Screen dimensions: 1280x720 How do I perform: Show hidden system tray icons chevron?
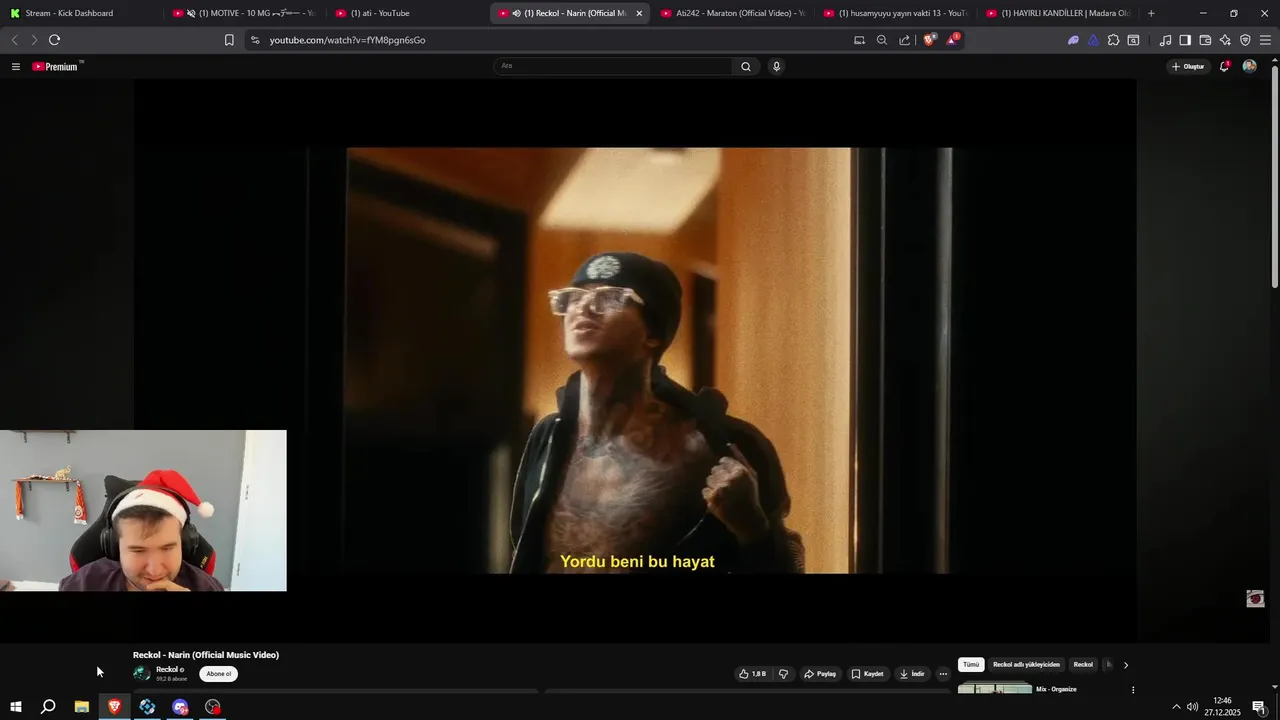[1176, 707]
